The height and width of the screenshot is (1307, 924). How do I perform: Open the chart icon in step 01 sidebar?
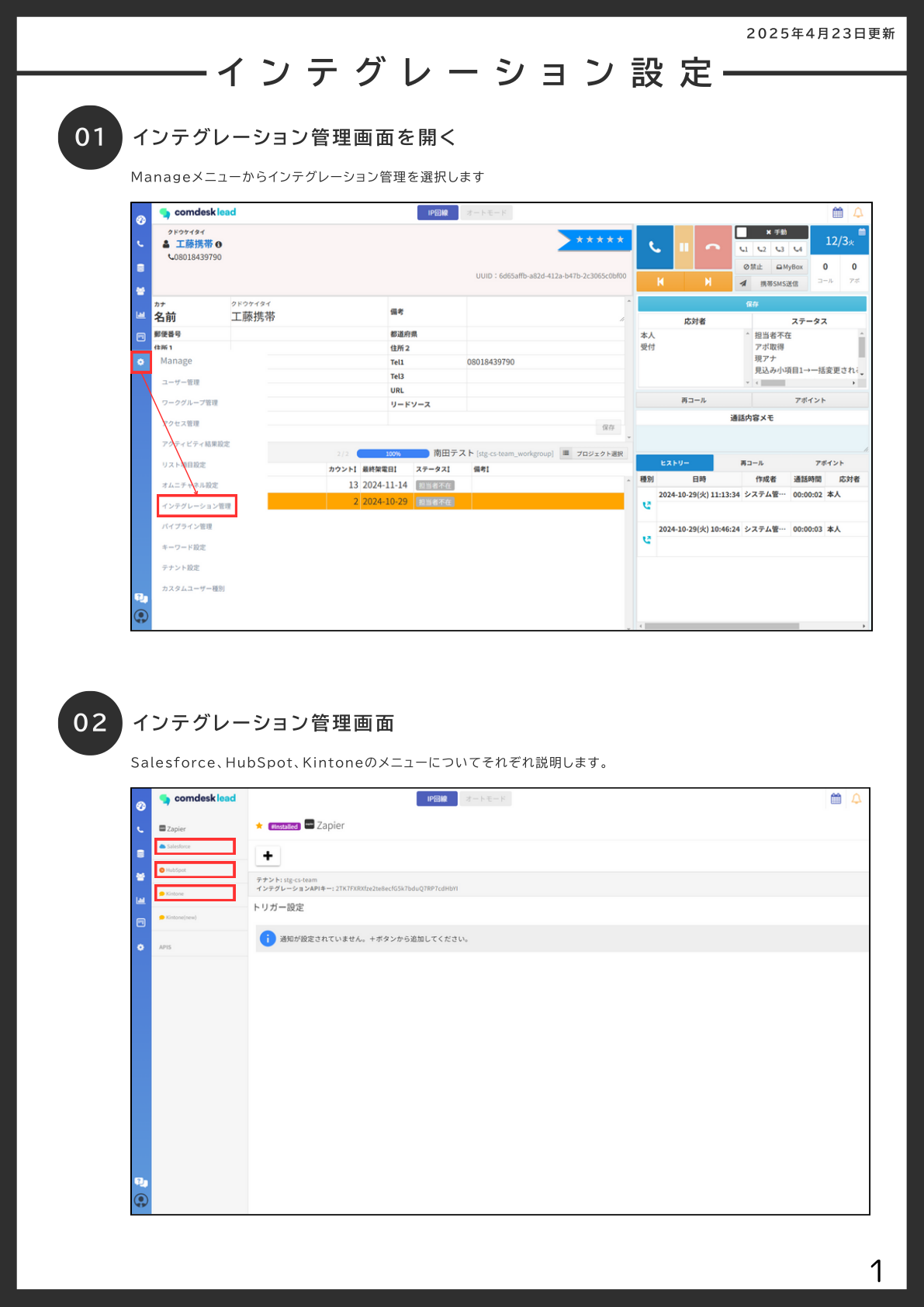point(140,314)
